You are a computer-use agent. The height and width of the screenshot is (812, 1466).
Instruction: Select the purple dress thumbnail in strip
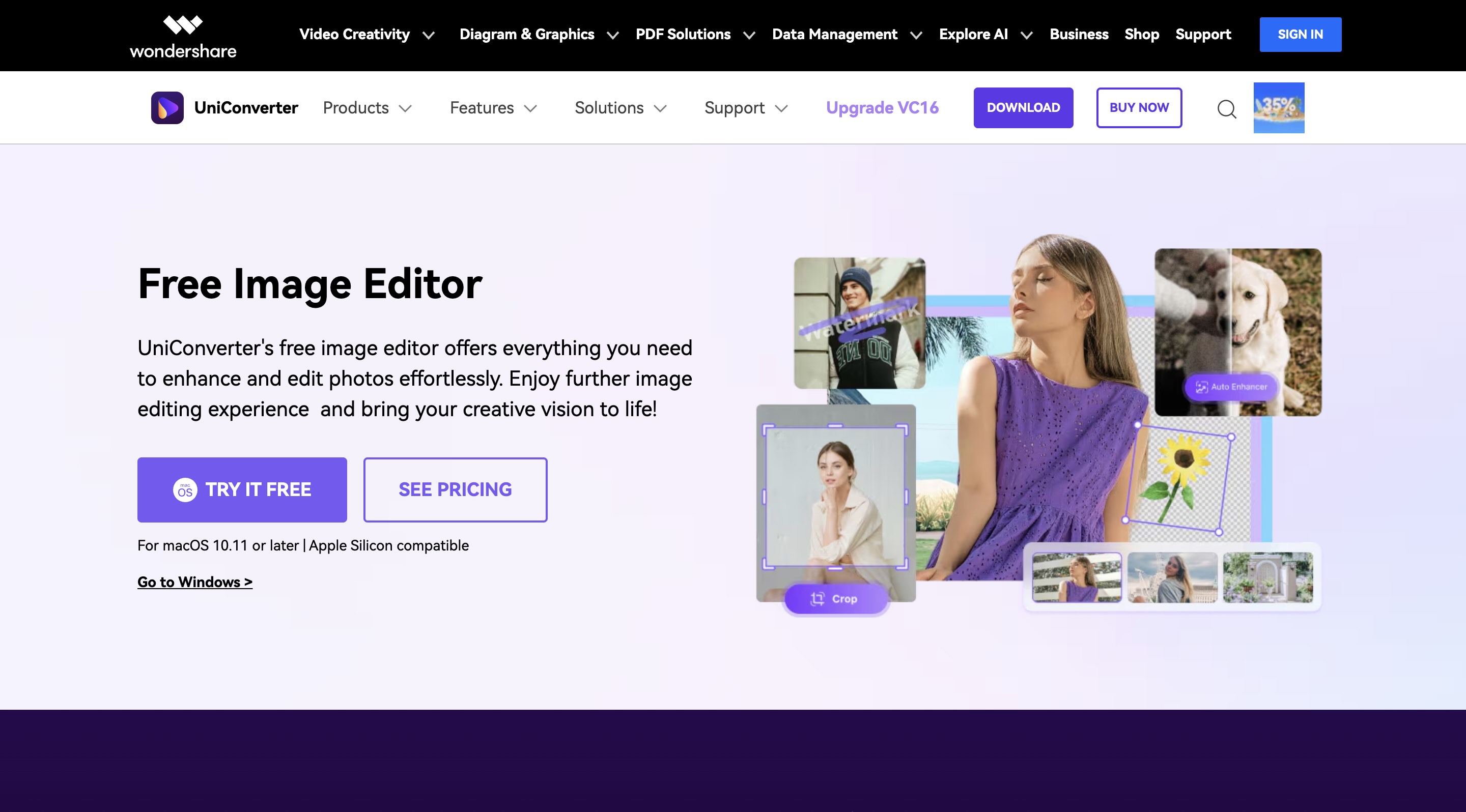[x=1077, y=577]
